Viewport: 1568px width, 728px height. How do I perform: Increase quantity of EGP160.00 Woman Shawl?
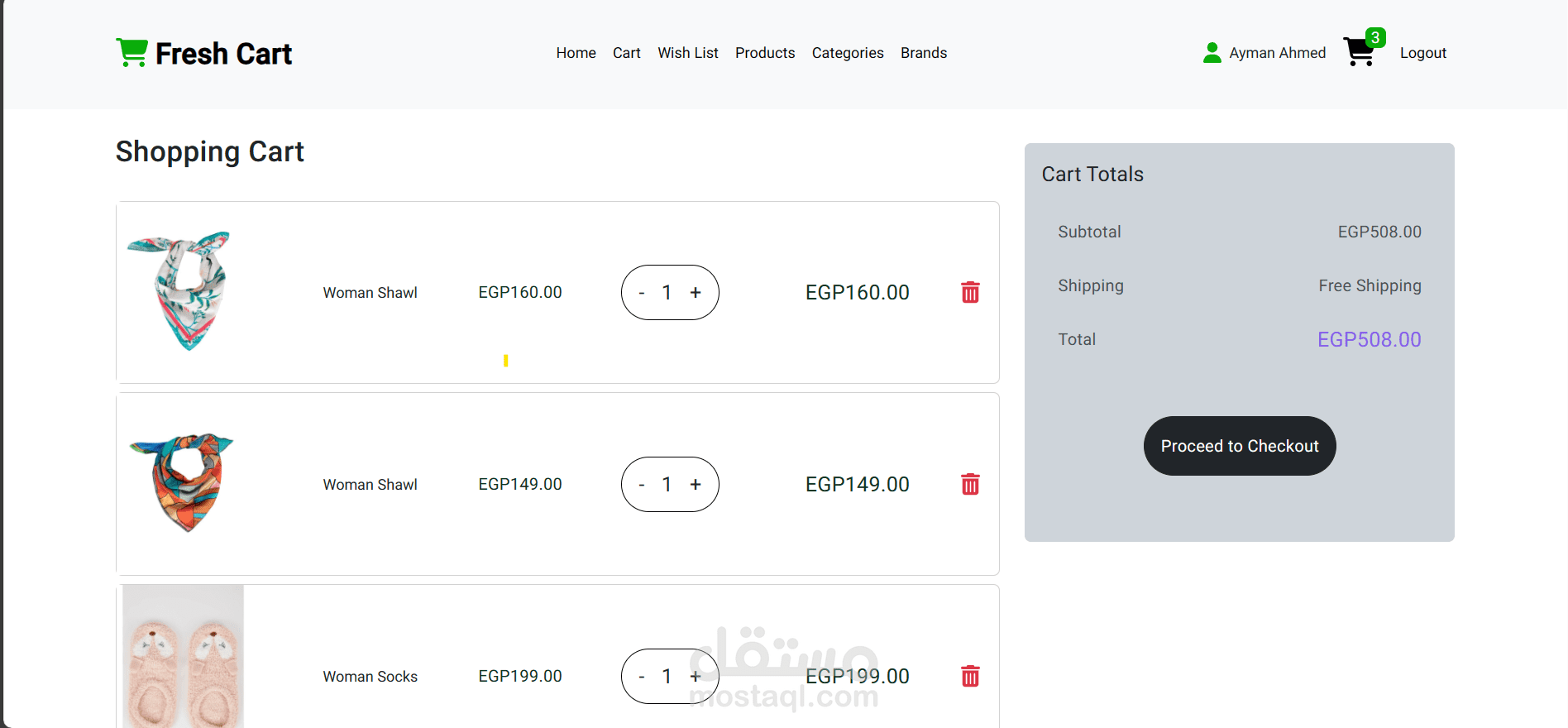click(696, 292)
